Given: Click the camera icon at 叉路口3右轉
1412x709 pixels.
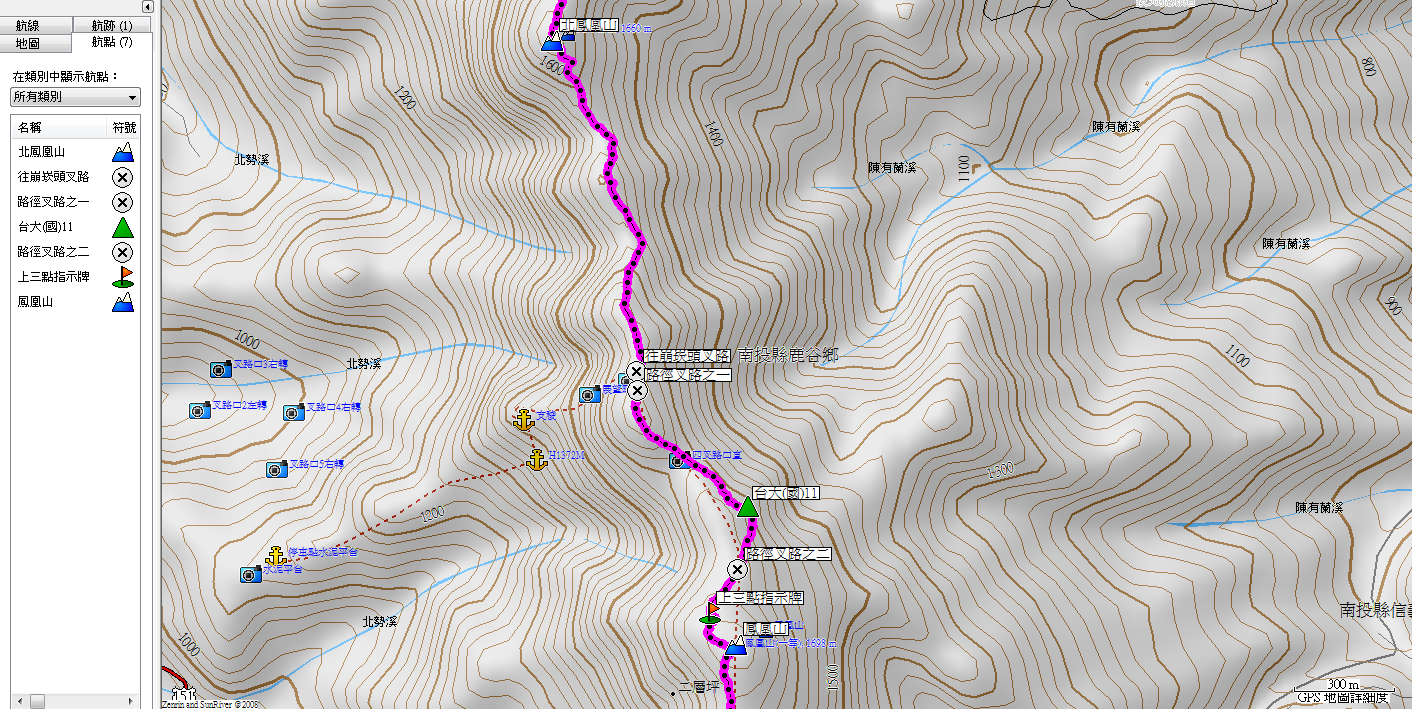Looking at the screenshot, I should click(221, 369).
